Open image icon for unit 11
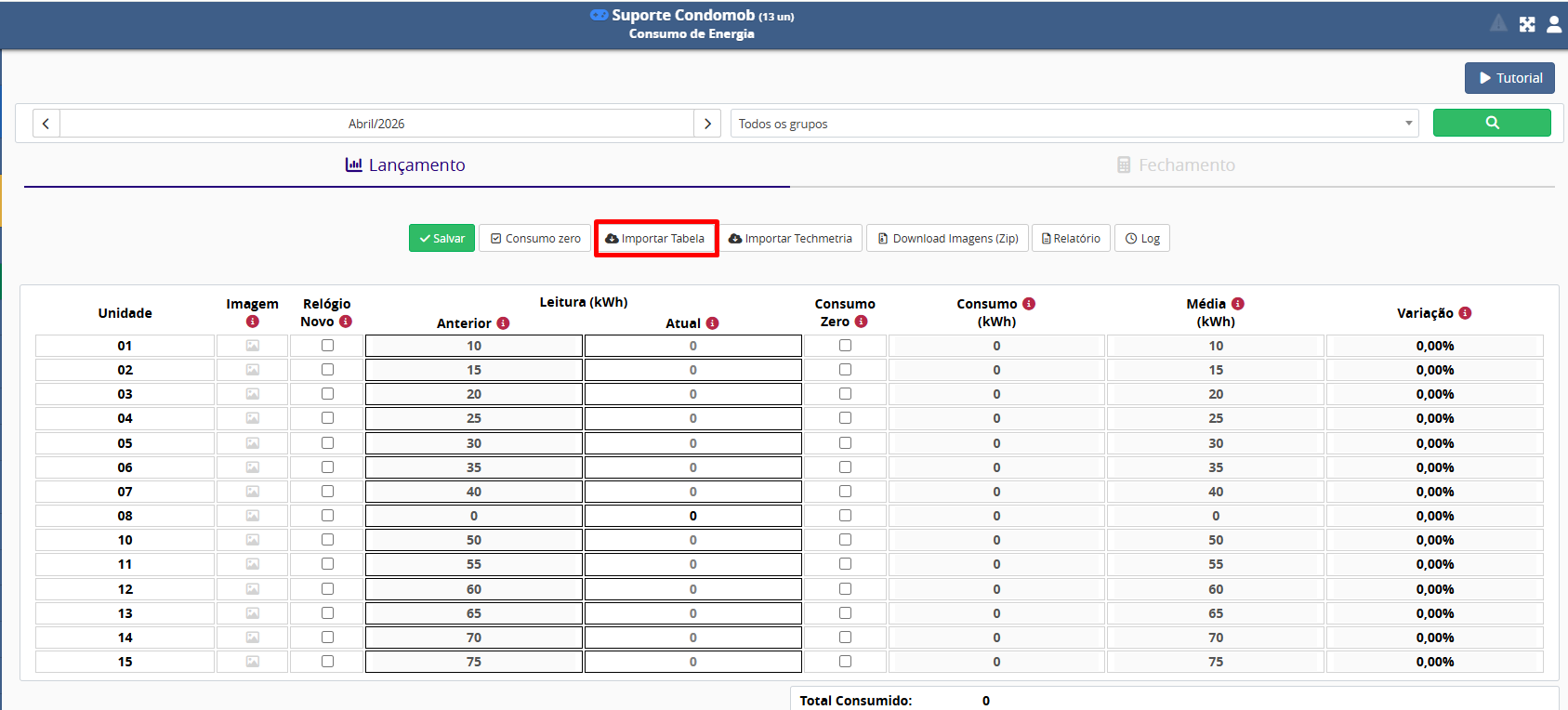 (x=253, y=564)
